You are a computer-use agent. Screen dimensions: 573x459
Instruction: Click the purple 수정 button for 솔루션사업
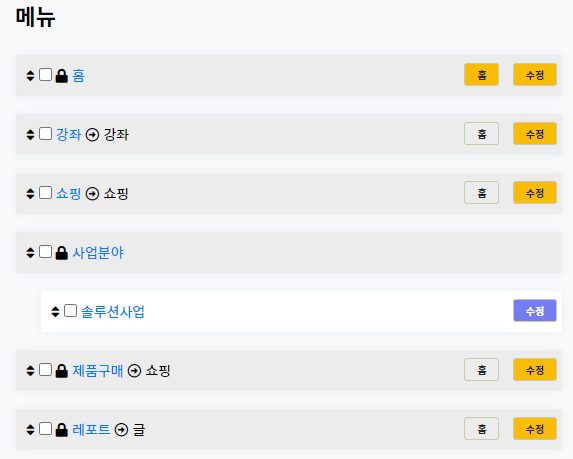[x=535, y=311]
